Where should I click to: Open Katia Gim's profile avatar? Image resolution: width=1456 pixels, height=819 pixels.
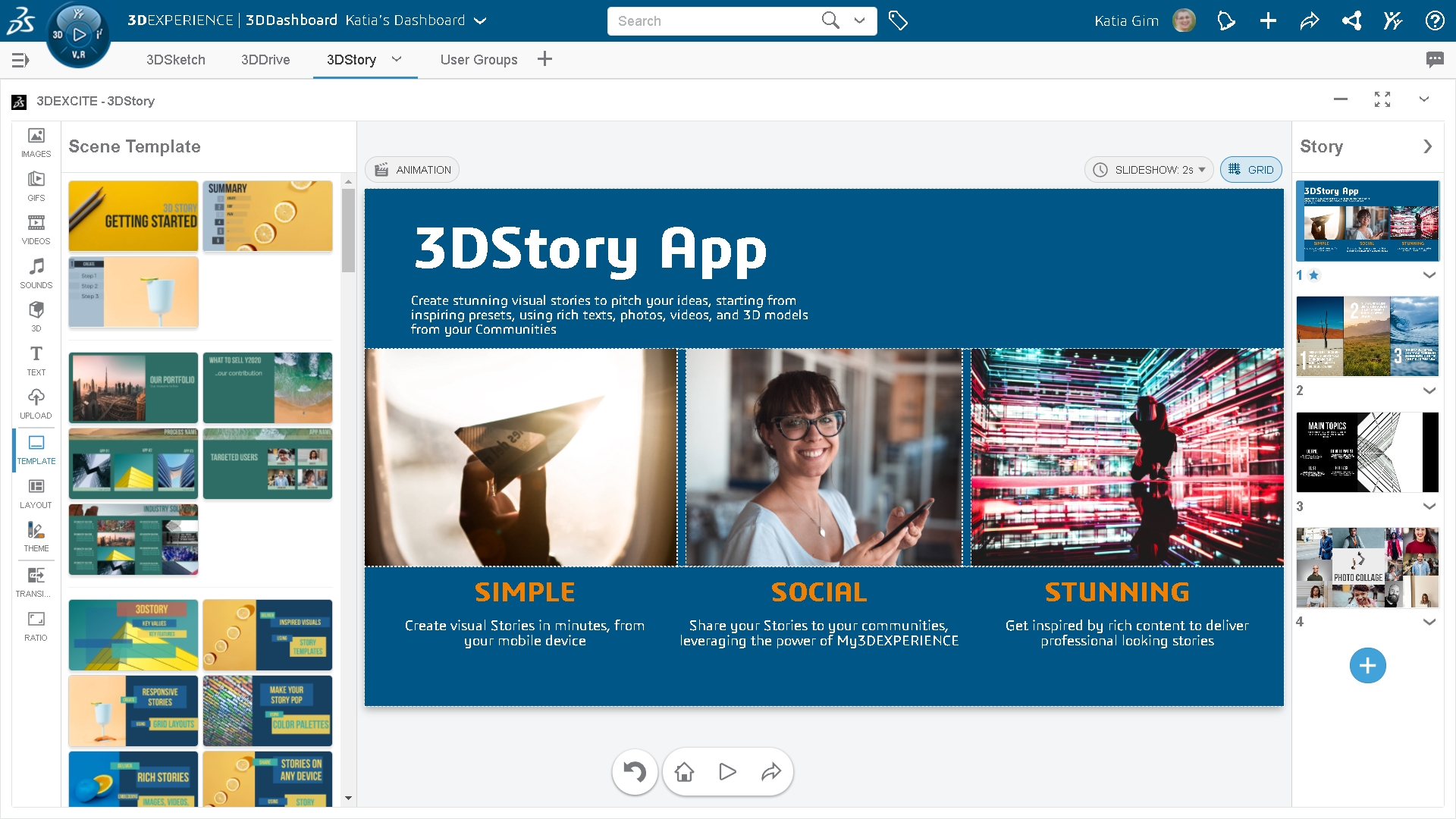[x=1184, y=20]
